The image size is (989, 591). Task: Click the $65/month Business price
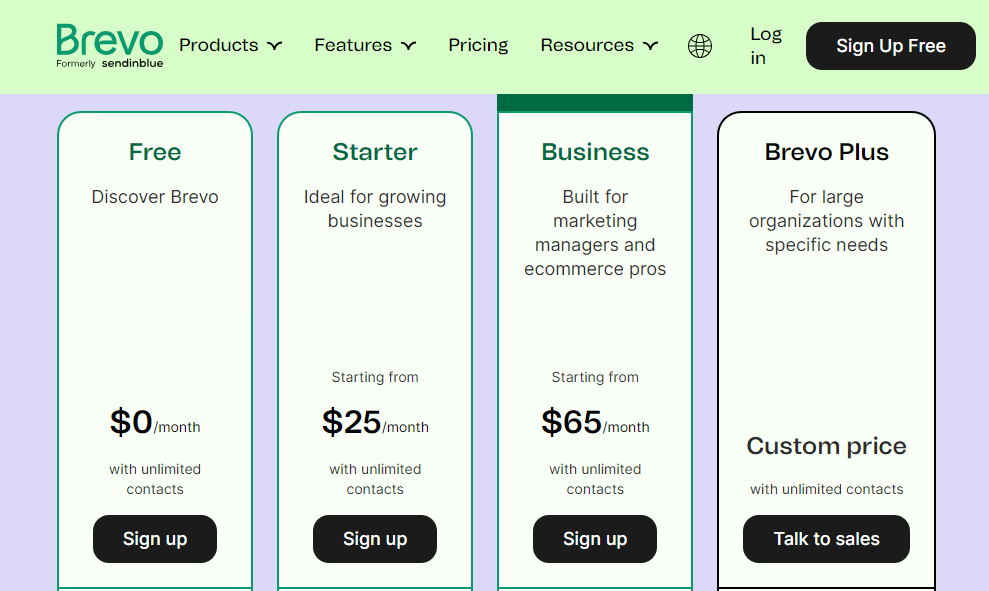595,423
